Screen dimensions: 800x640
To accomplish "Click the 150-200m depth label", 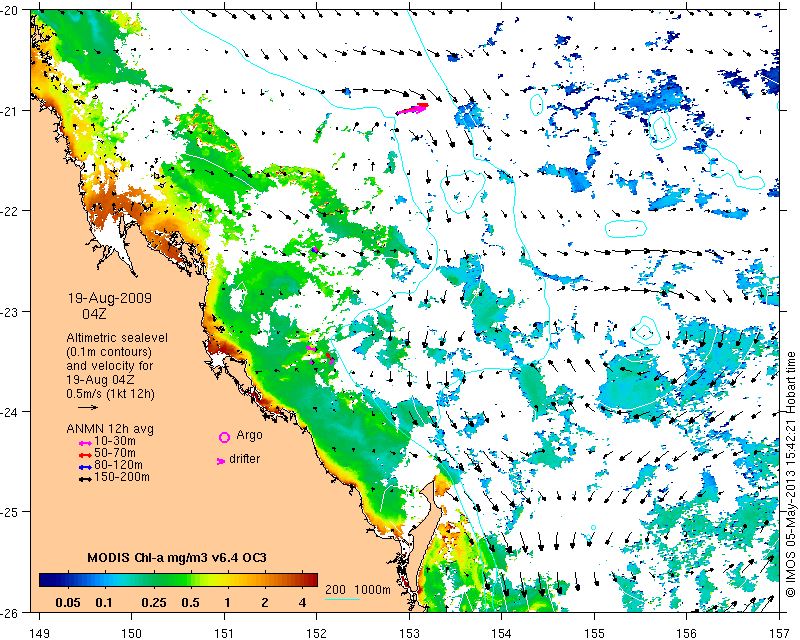I will pos(122,477).
